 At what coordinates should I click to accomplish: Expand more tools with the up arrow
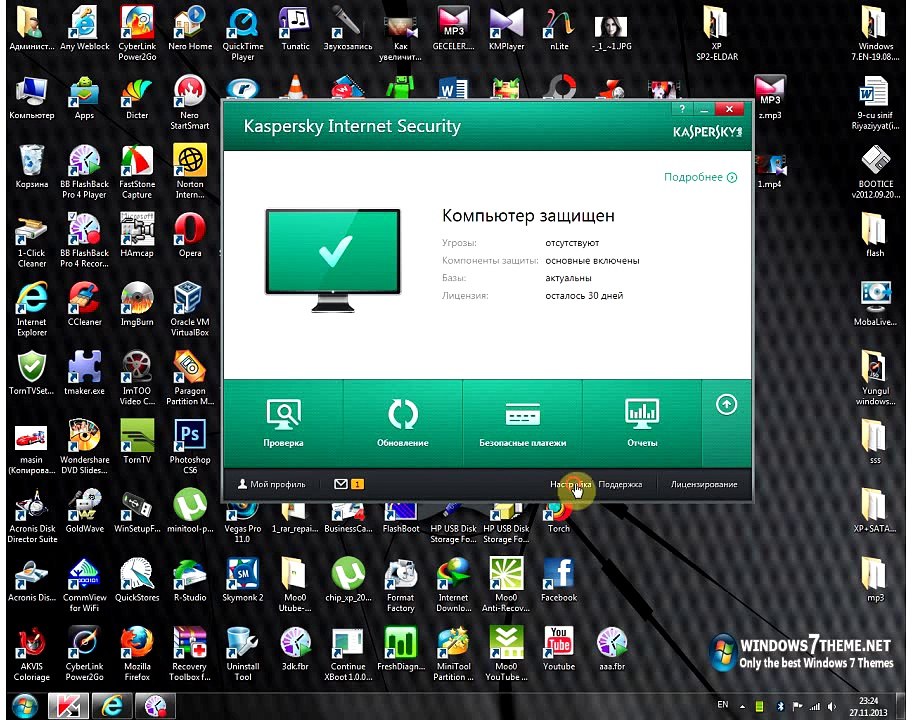(726, 404)
